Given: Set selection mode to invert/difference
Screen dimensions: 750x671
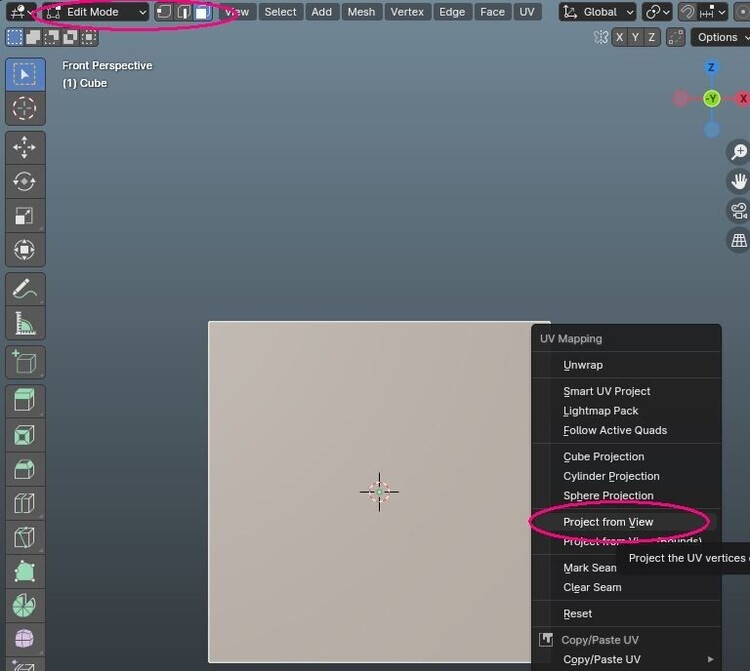Looking at the screenshot, I should click(70, 37).
